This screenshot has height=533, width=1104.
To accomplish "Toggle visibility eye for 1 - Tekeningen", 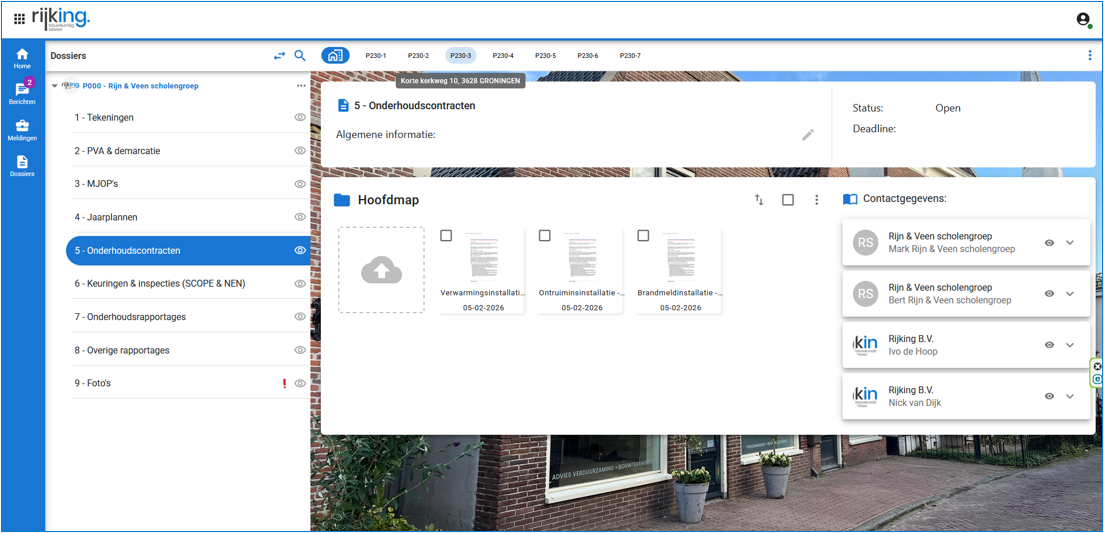I will [x=300, y=118].
